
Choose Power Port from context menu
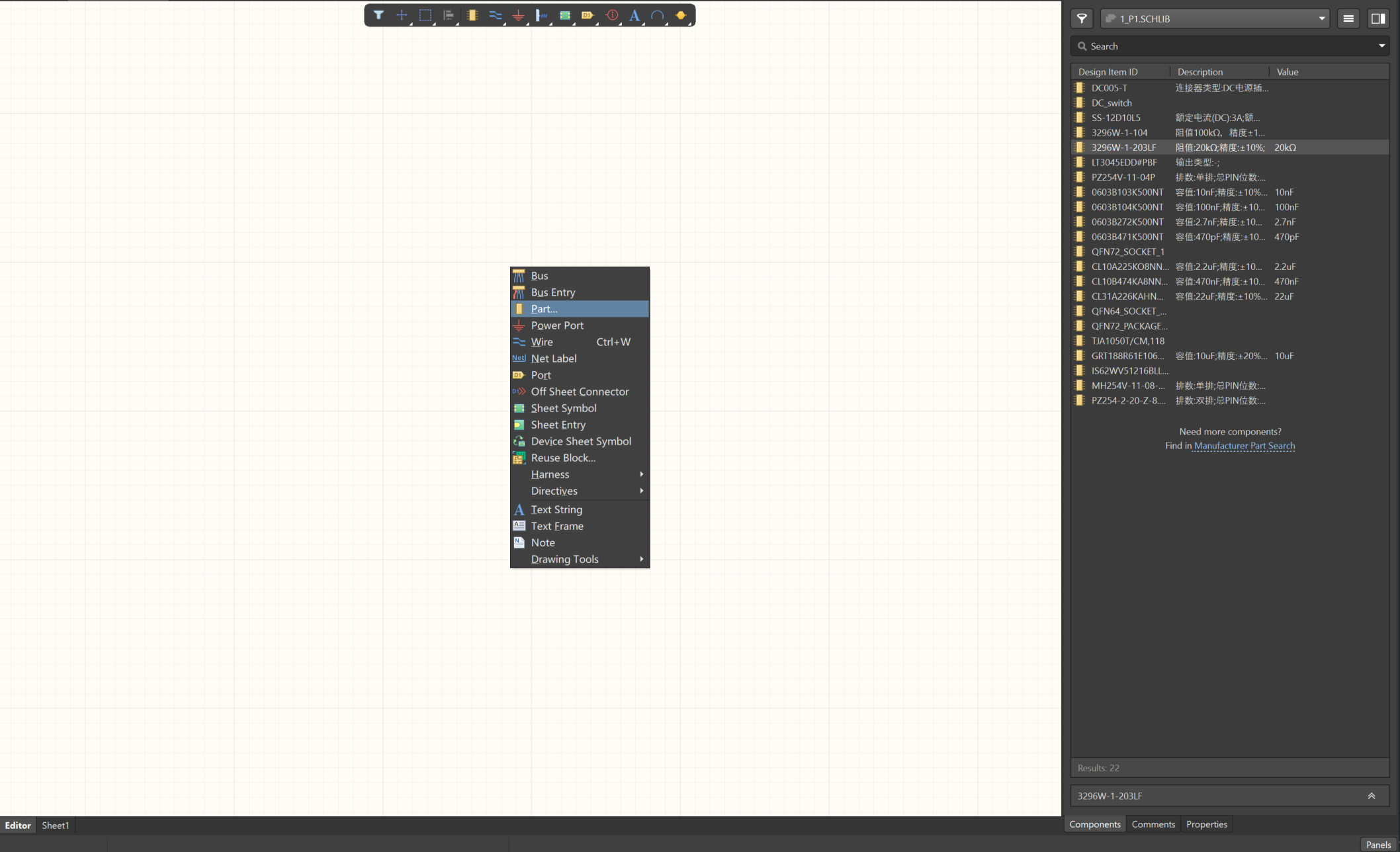(557, 325)
